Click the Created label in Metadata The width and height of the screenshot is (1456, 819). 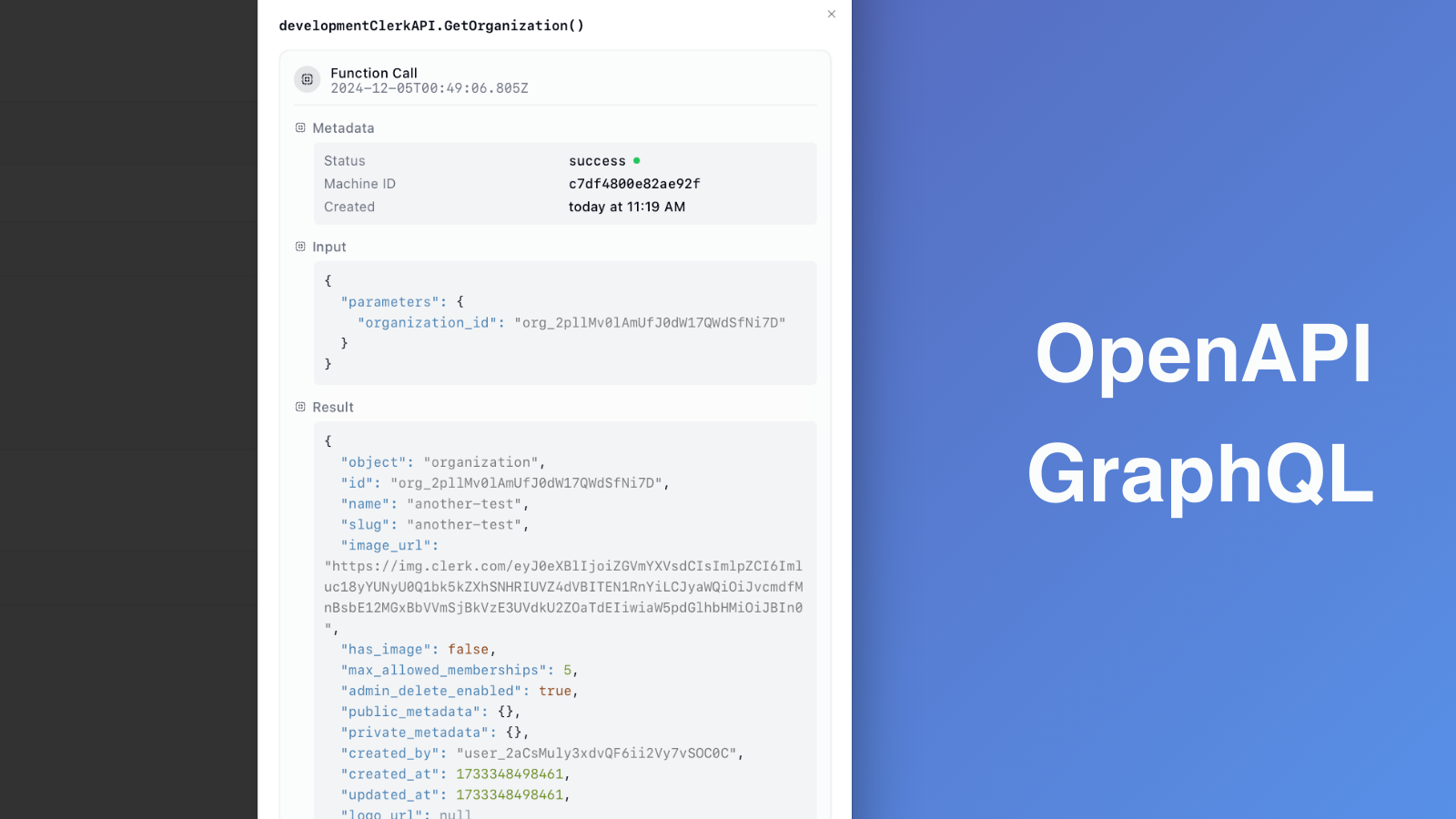[349, 207]
